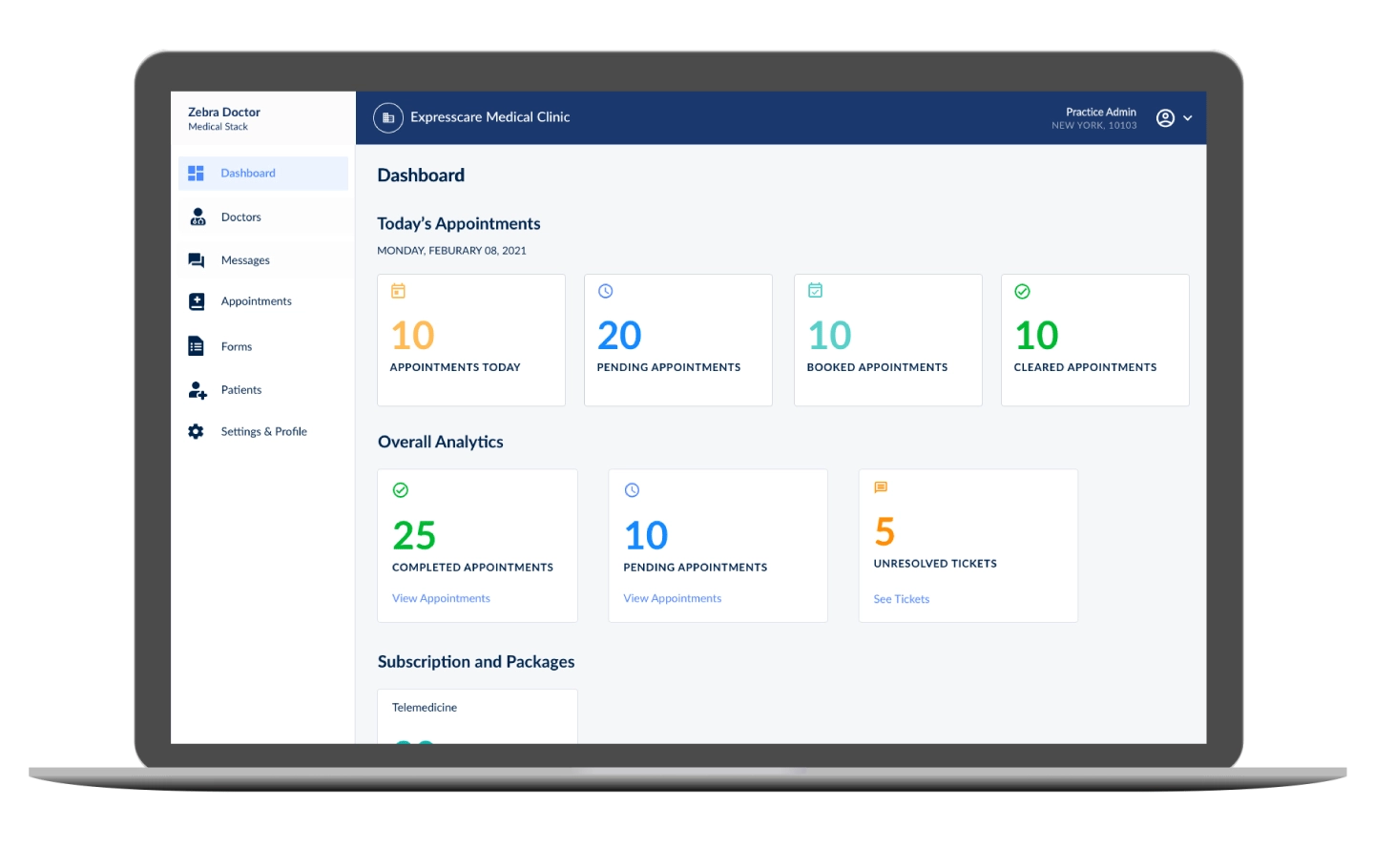
Task: Click the Doctors icon in sidebar
Action: point(198,217)
